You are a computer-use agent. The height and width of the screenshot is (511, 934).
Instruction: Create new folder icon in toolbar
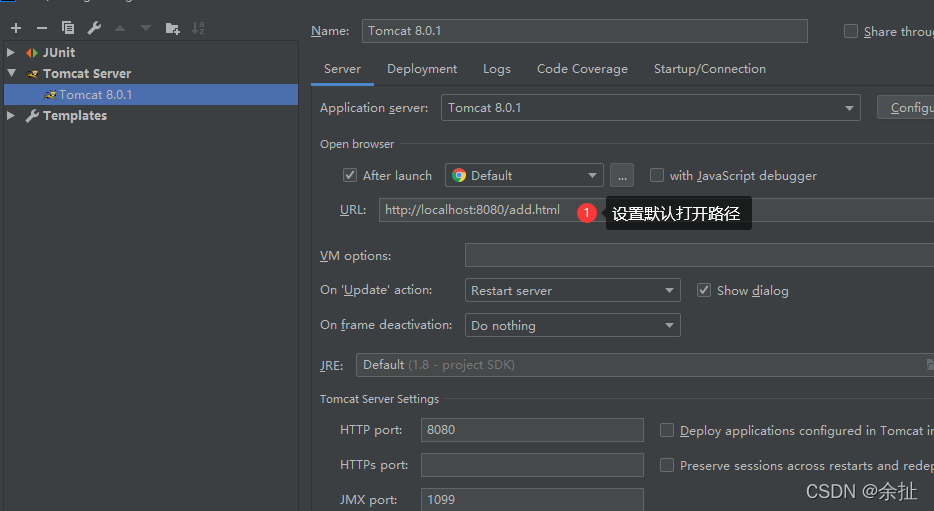pyautogui.click(x=172, y=28)
